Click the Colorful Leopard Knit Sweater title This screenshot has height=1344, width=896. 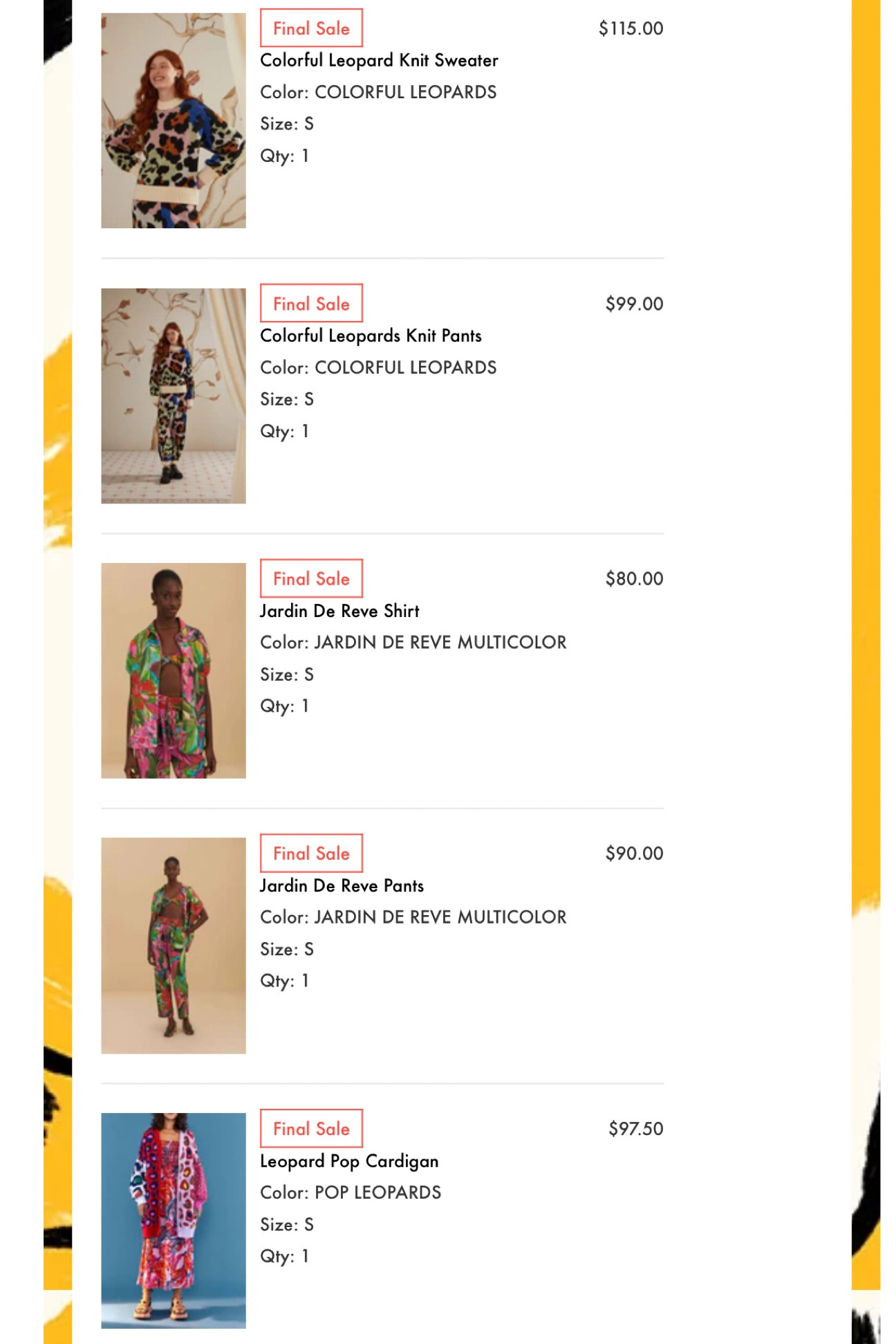(x=379, y=61)
